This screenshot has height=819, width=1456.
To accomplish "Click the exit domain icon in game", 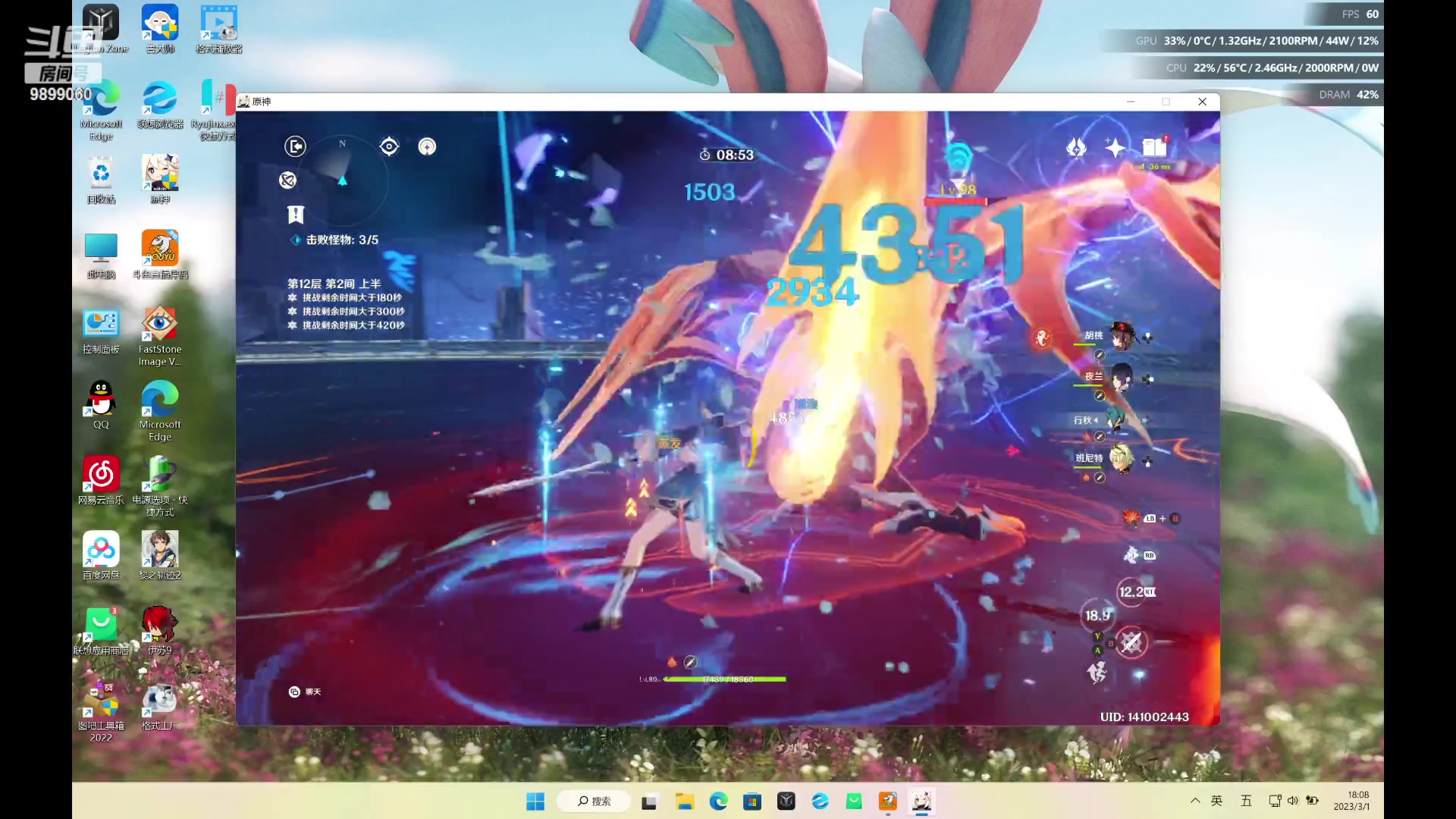I will pos(295,146).
